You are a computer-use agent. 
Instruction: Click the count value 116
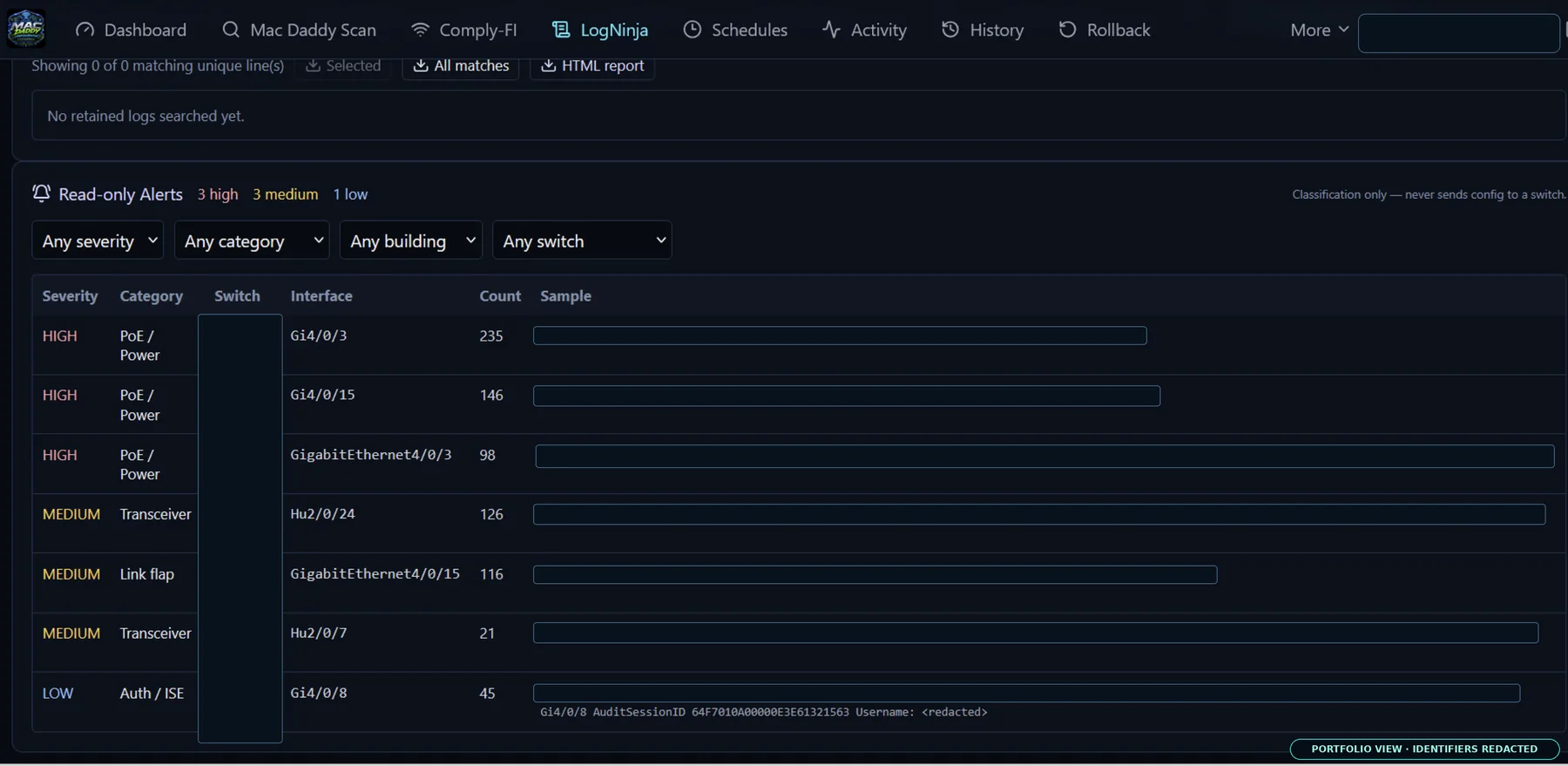click(491, 573)
